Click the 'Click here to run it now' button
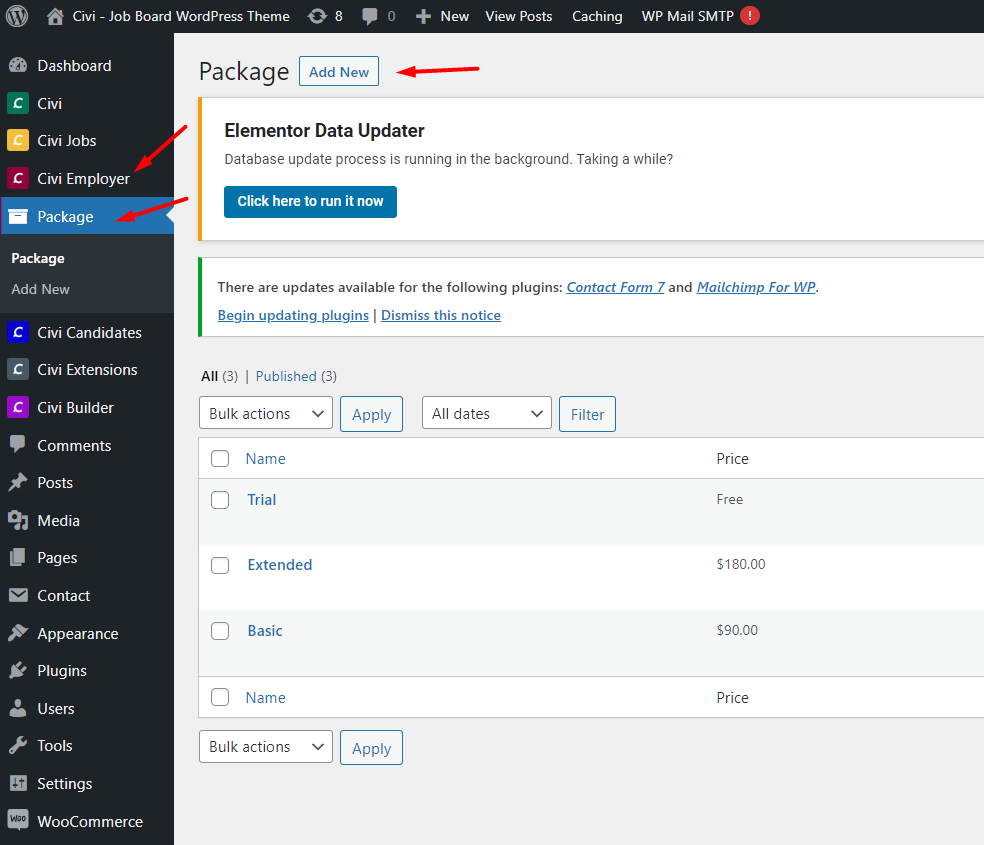Screen dimensions: 984x845 pyautogui.click(x=311, y=201)
